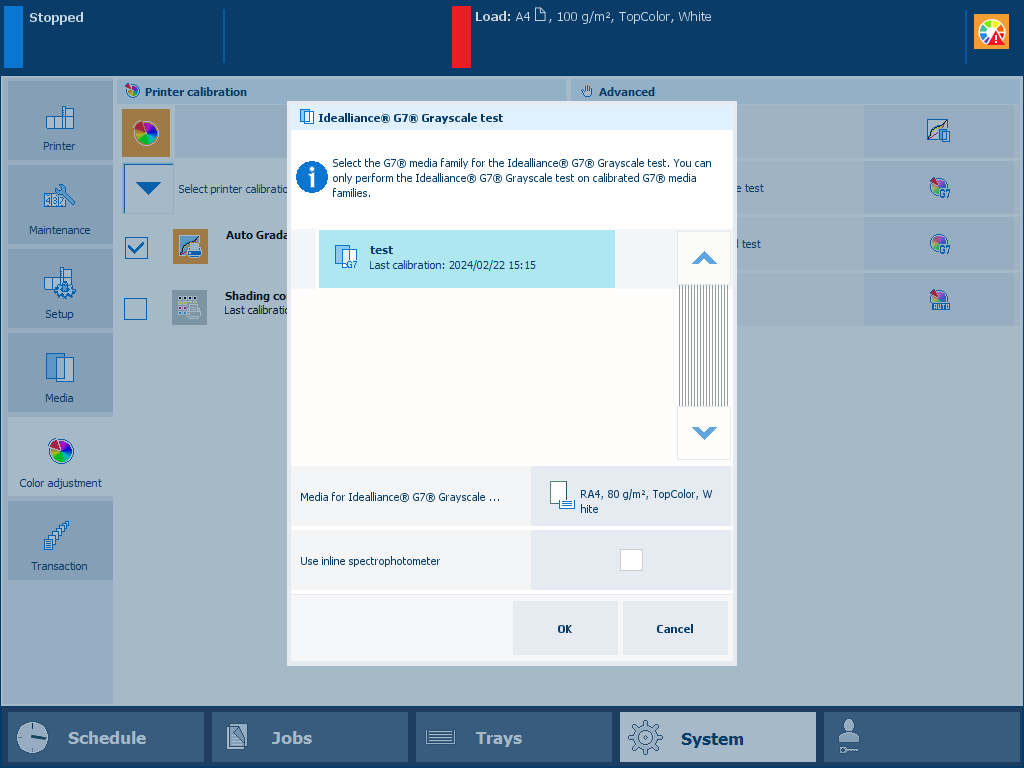Go to Setup in sidebar
The width and height of the screenshot is (1024, 768).
point(59,290)
